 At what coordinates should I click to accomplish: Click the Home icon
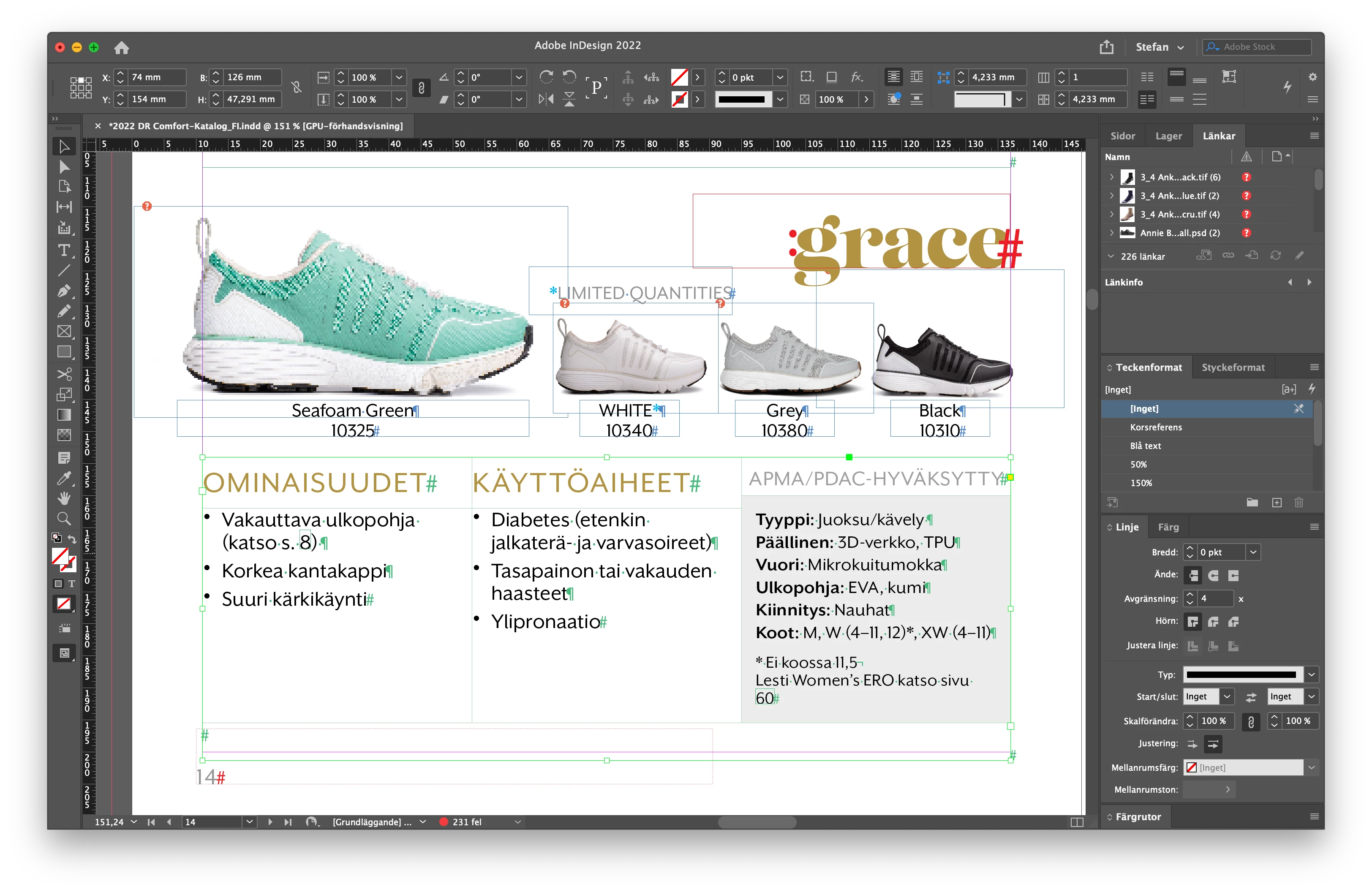[x=121, y=48]
